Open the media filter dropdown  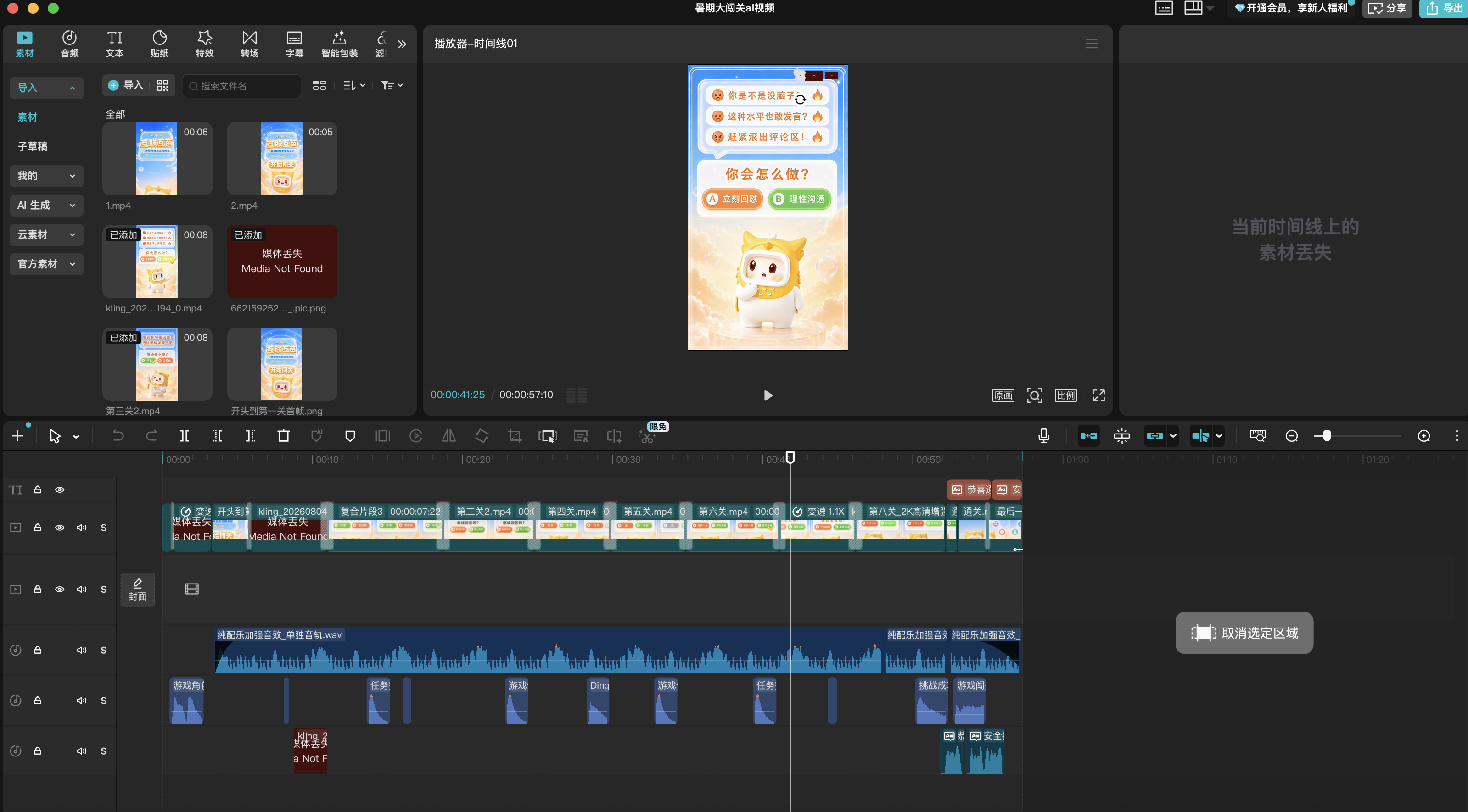pyautogui.click(x=392, y=85)
